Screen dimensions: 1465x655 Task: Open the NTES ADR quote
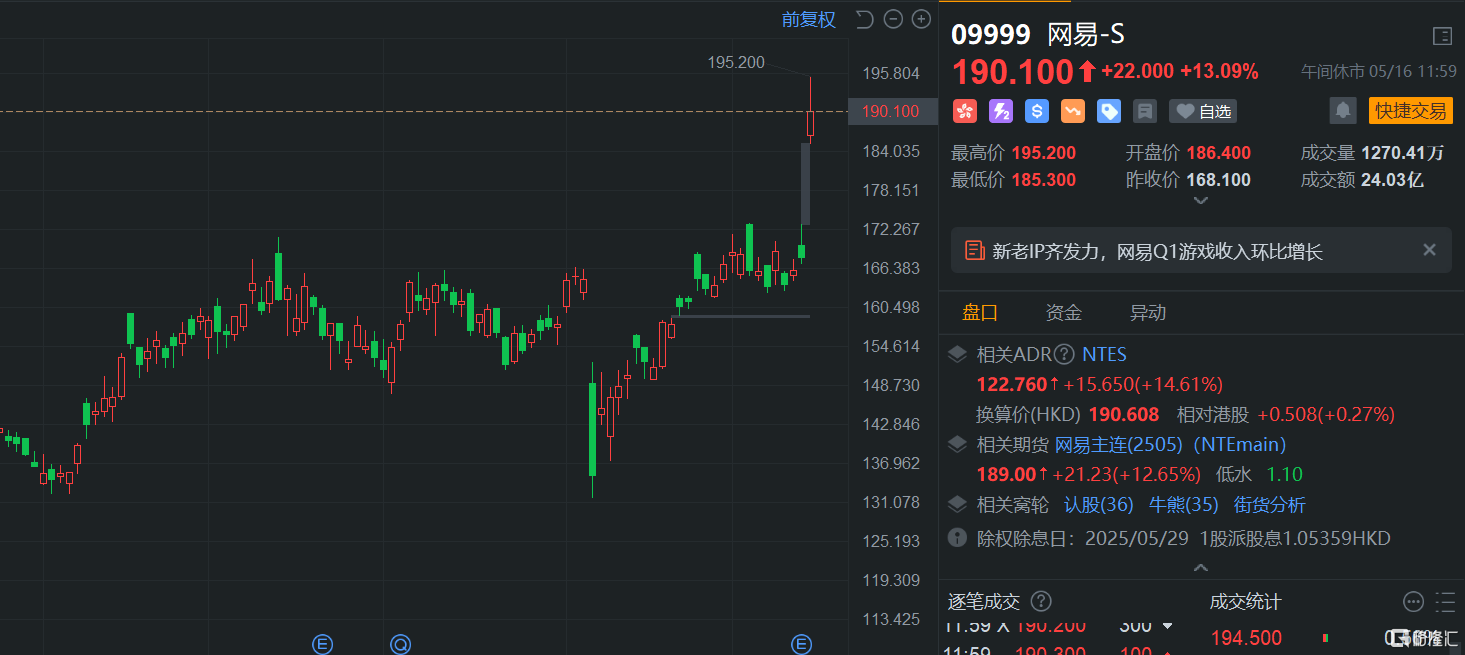(1104, 354)
